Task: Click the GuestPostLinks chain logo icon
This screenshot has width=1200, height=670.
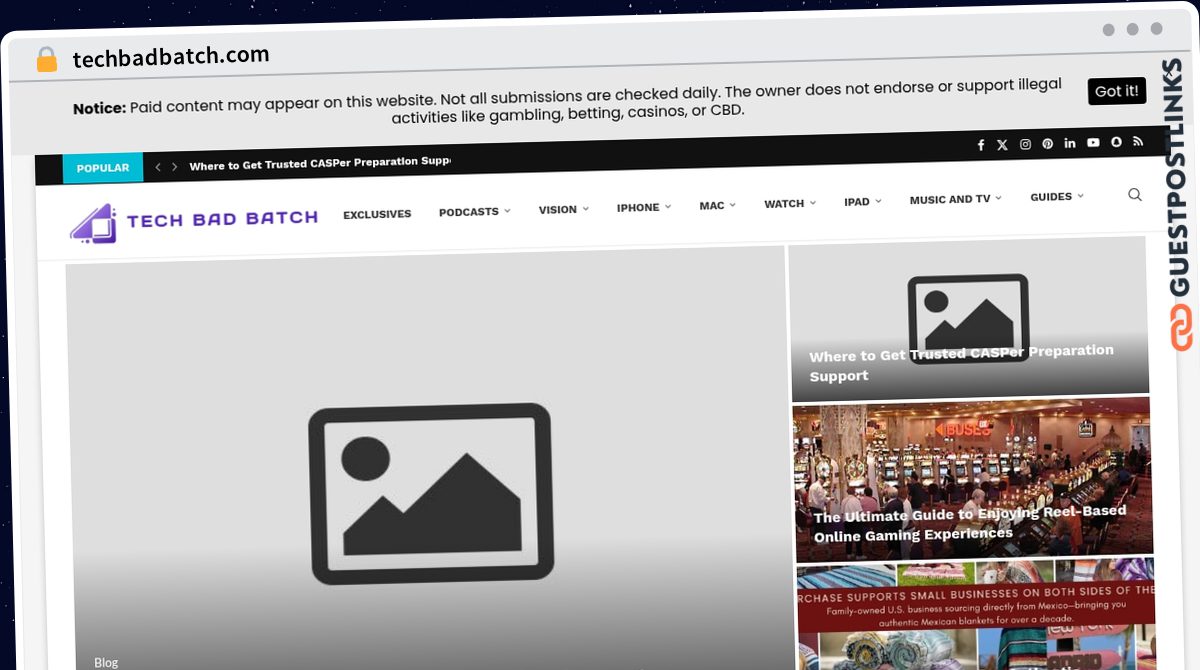Action: point(1181,328)
